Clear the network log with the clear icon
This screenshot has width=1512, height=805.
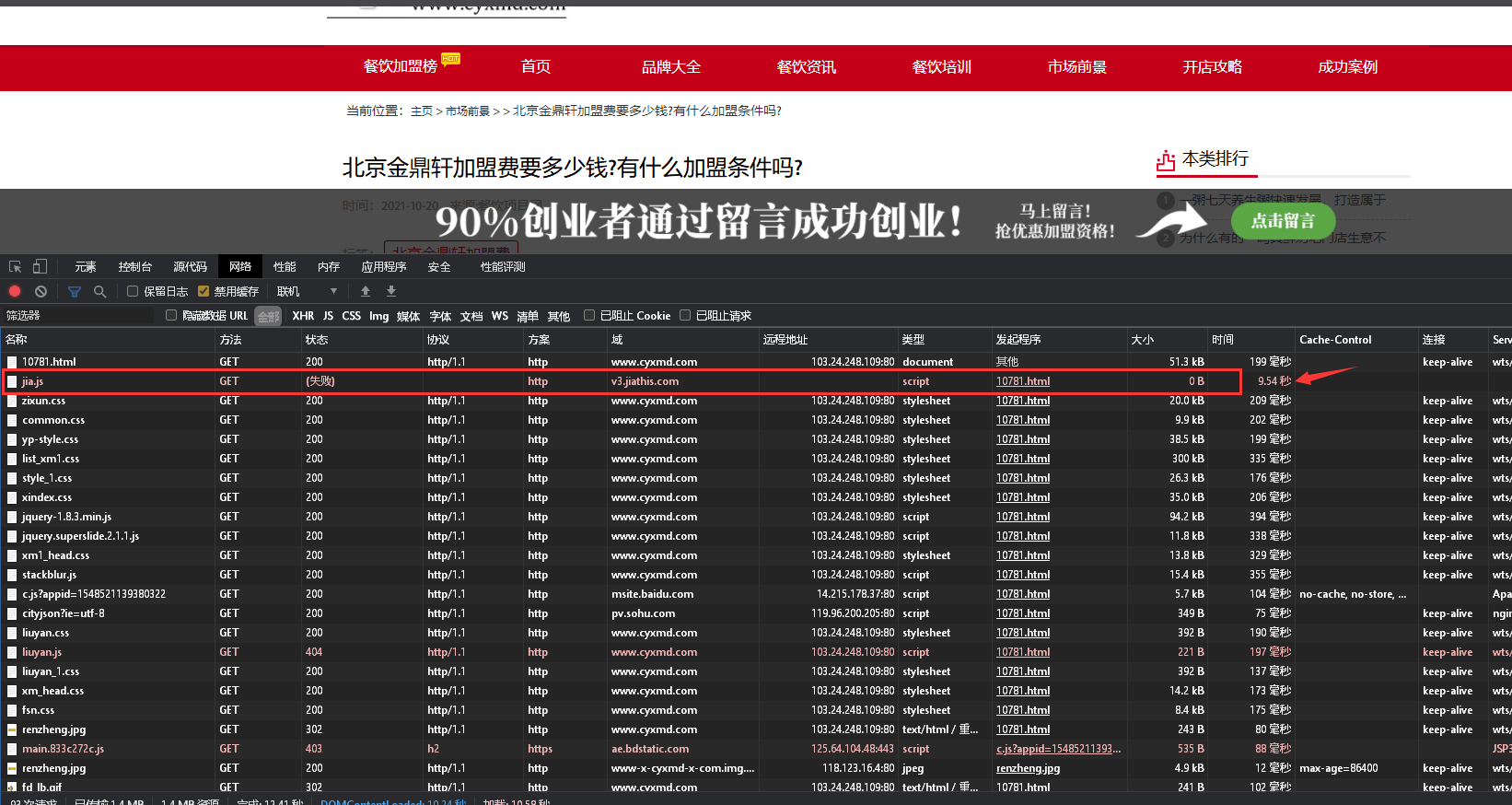pyautogui.click(x=41, y=291)
